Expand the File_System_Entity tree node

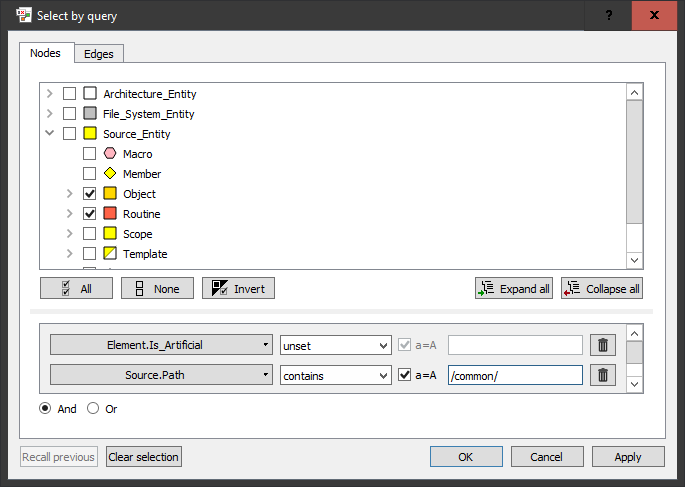click(x=49, y=114)
